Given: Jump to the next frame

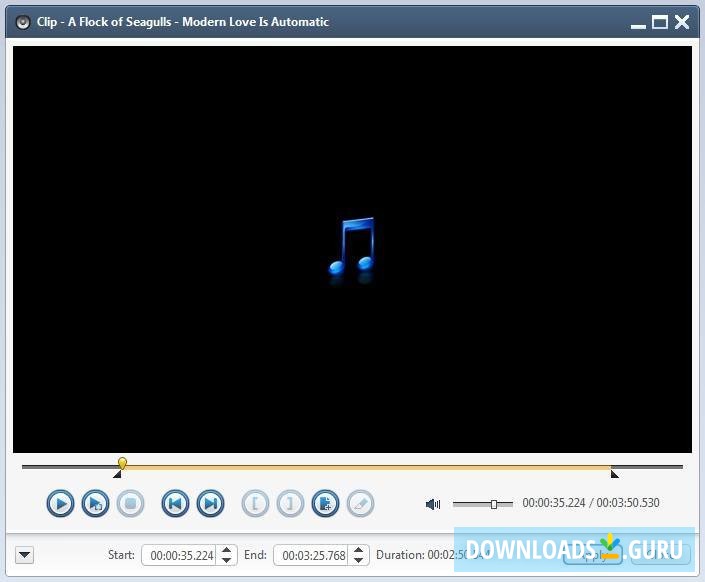Looking at the screenshot, I should point(210,503).
